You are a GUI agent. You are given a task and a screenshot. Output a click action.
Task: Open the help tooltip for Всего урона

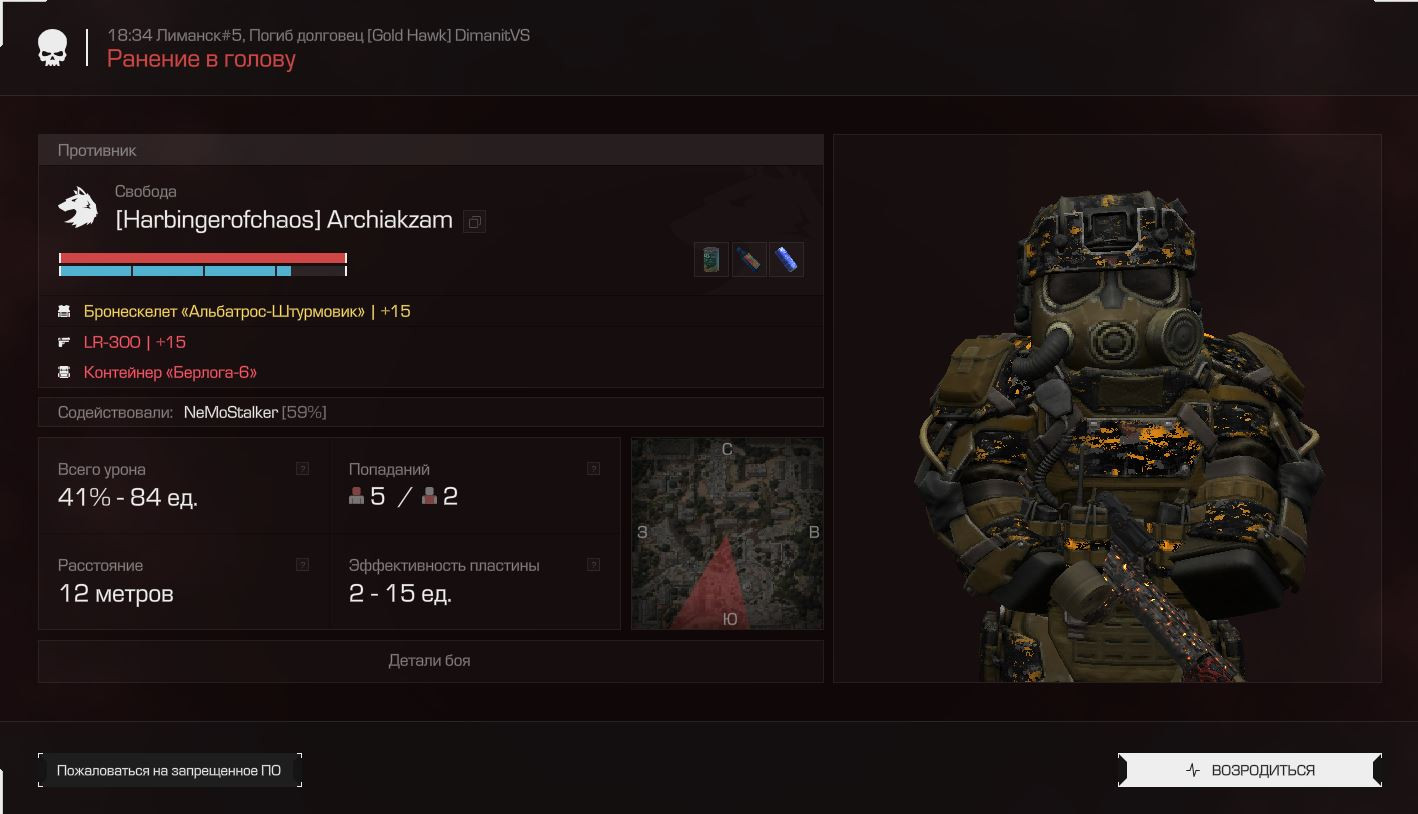click(302, 468)
